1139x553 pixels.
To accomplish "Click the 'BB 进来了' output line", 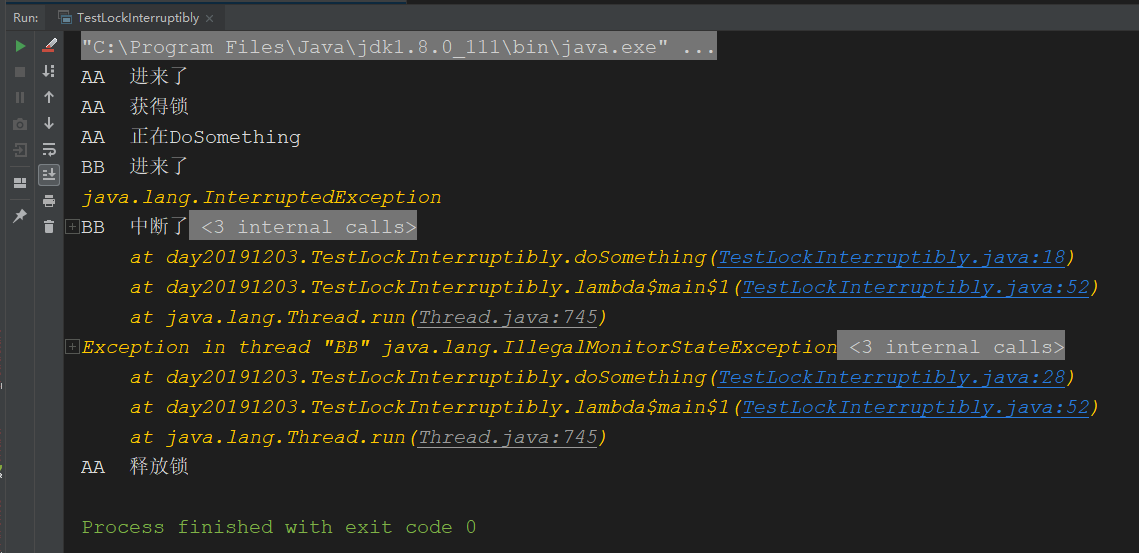I will 135,167.
